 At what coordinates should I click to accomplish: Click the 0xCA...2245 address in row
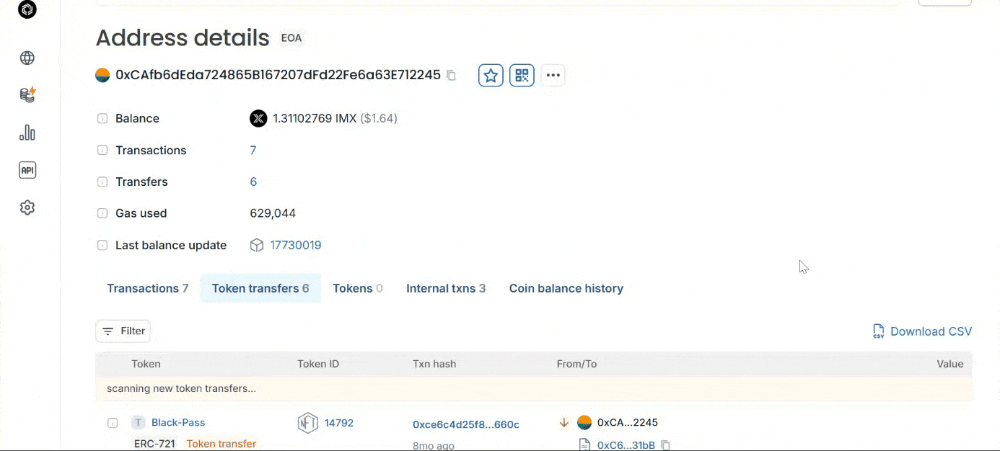point(628,422)
